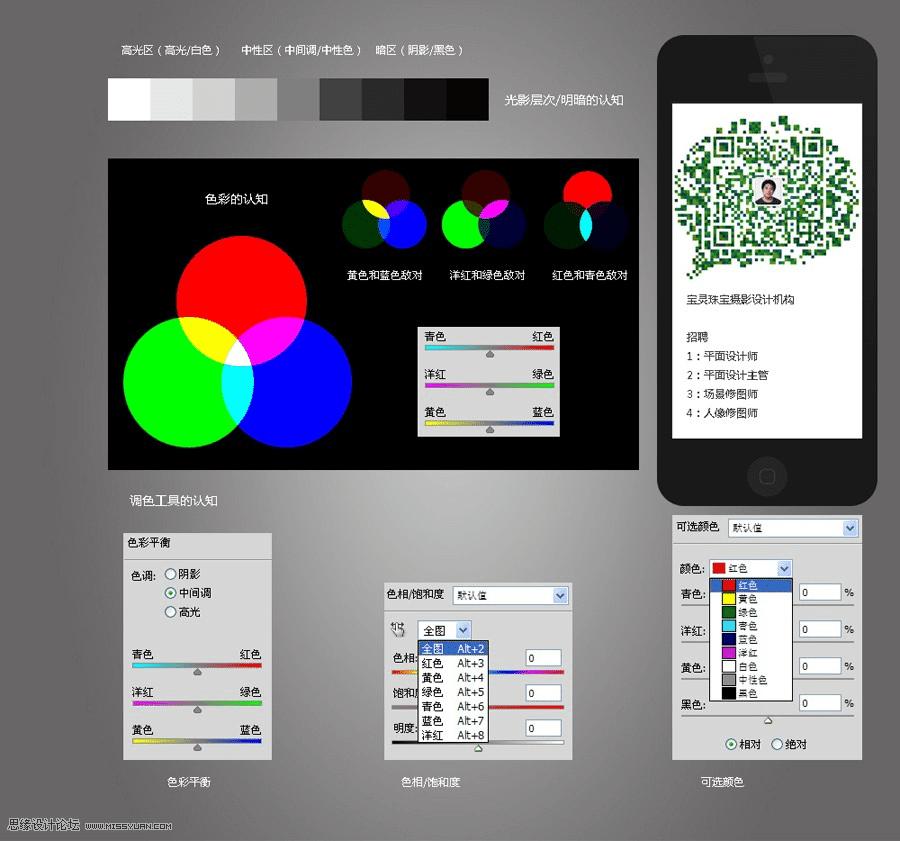
Task: Pick 洋红 in the 可选颜色 color list
Action: click(x=751, y=653)
